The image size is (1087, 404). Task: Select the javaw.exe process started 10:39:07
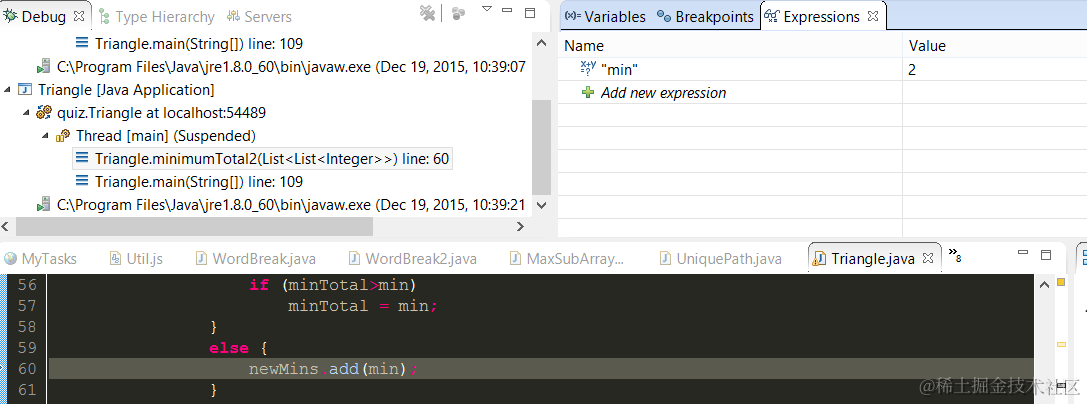(291, 67)
